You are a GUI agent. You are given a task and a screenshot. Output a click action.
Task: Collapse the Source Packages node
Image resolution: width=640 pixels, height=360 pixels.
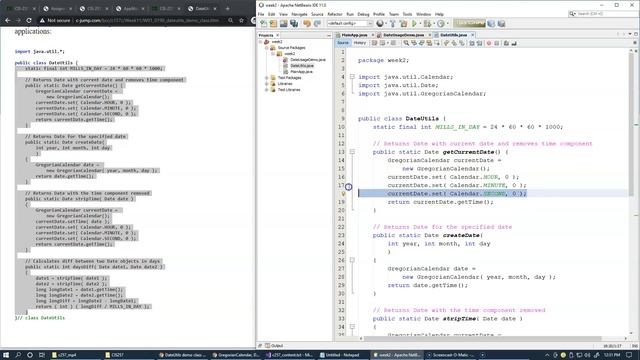click(x=267, y=48)
